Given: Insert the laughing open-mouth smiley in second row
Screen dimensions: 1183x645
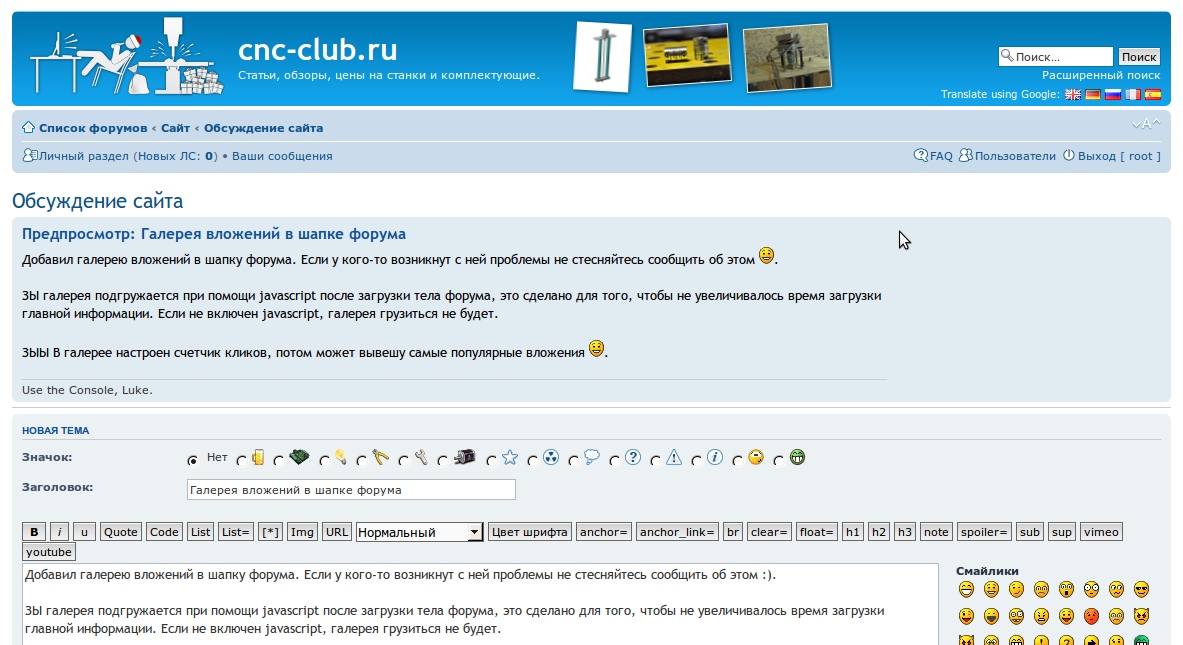Looking at the screenshot, I should point(991,616).
